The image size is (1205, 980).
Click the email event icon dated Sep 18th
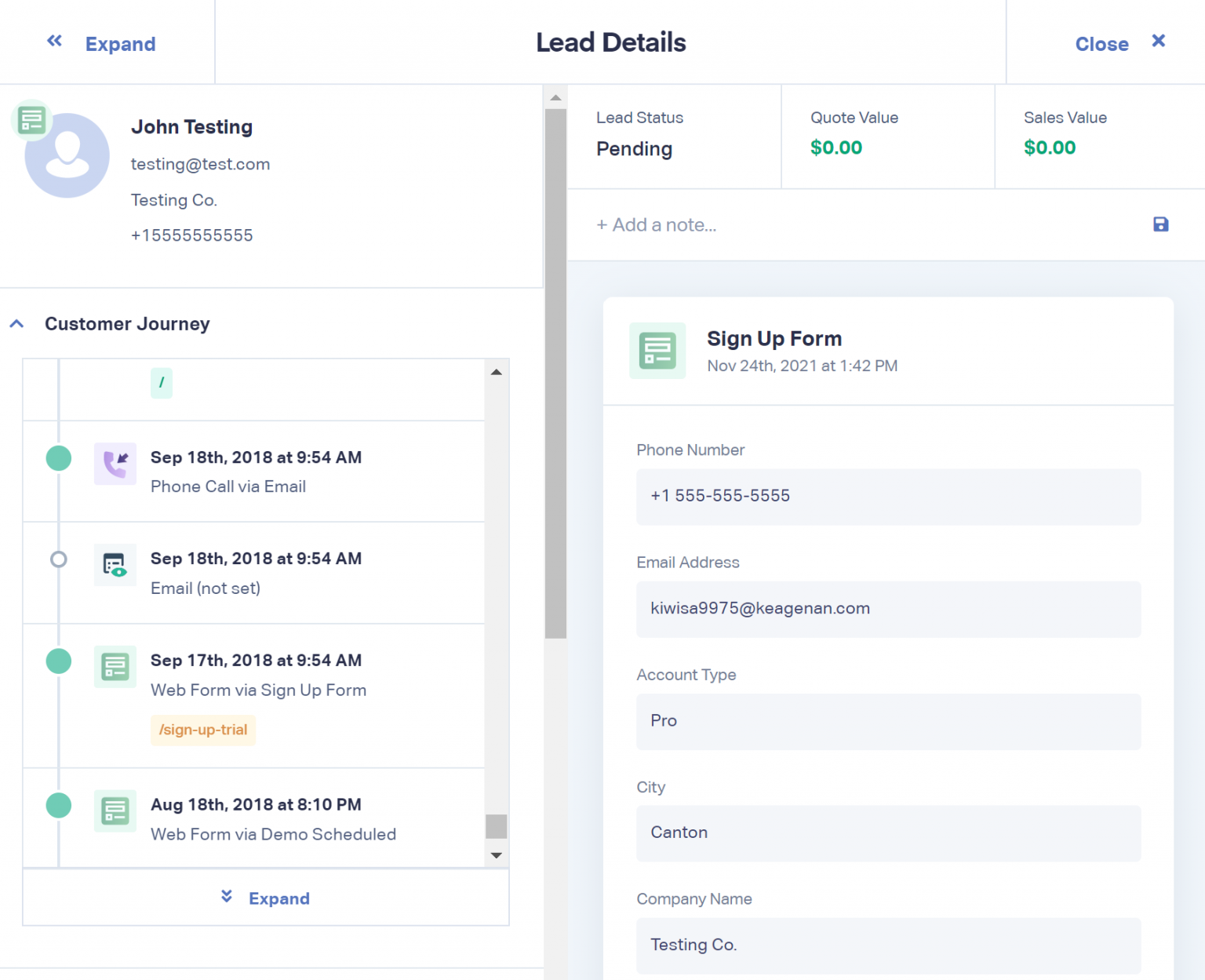coord(115,565)
